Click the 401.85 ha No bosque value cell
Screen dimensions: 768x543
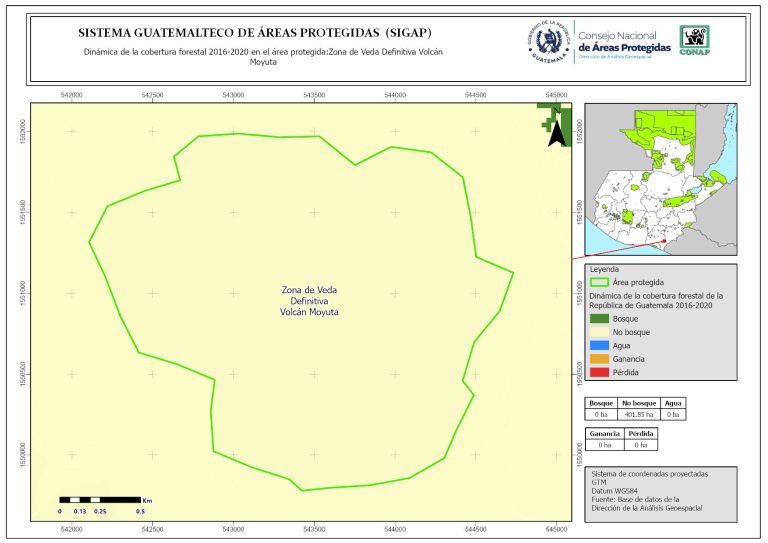tap(637, 413)
